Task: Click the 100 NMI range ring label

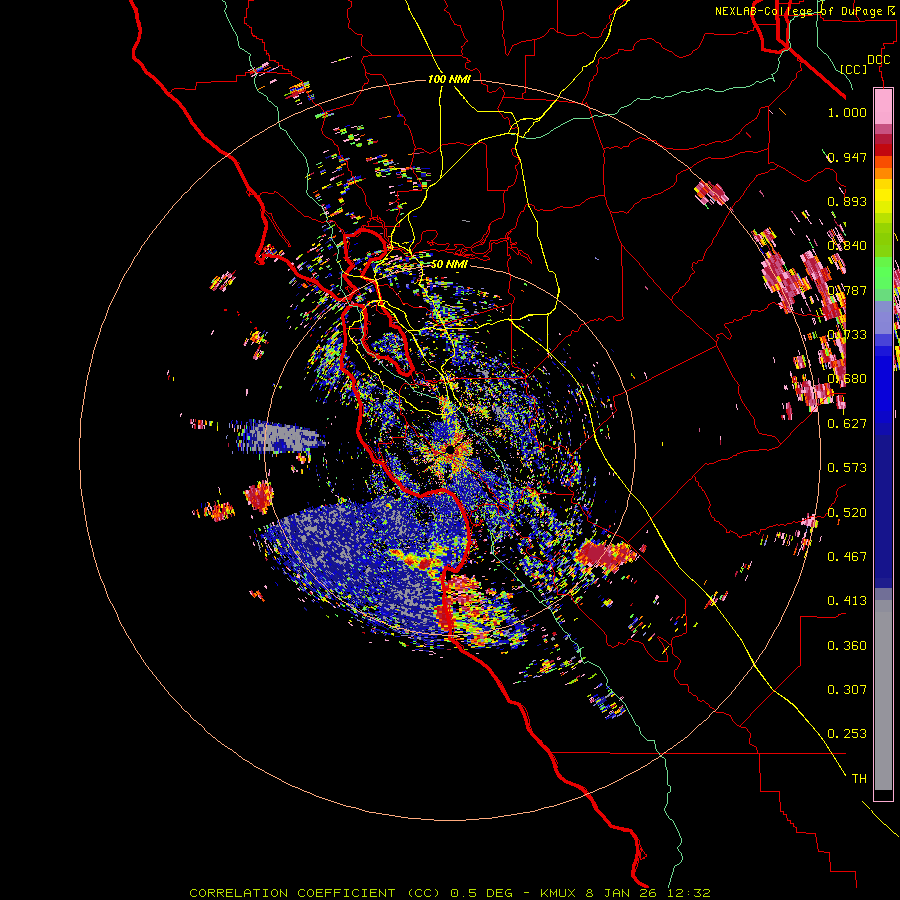Action: (449, 79)
